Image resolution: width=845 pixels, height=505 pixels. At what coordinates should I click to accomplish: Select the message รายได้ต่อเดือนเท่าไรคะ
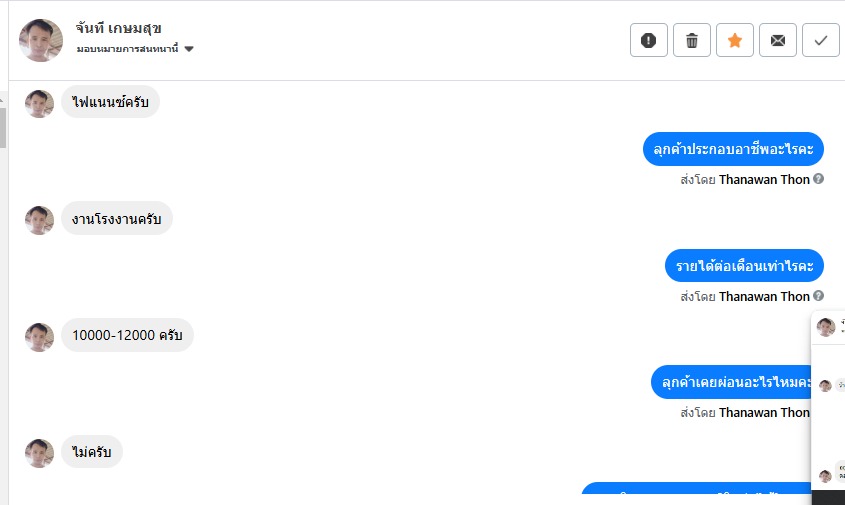[x=743, y=266]
